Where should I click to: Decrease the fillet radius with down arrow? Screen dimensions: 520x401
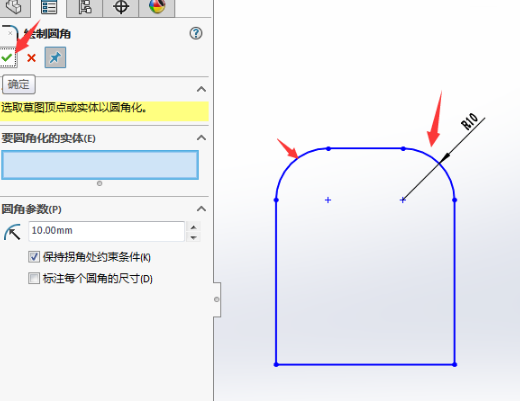point(193,238)
